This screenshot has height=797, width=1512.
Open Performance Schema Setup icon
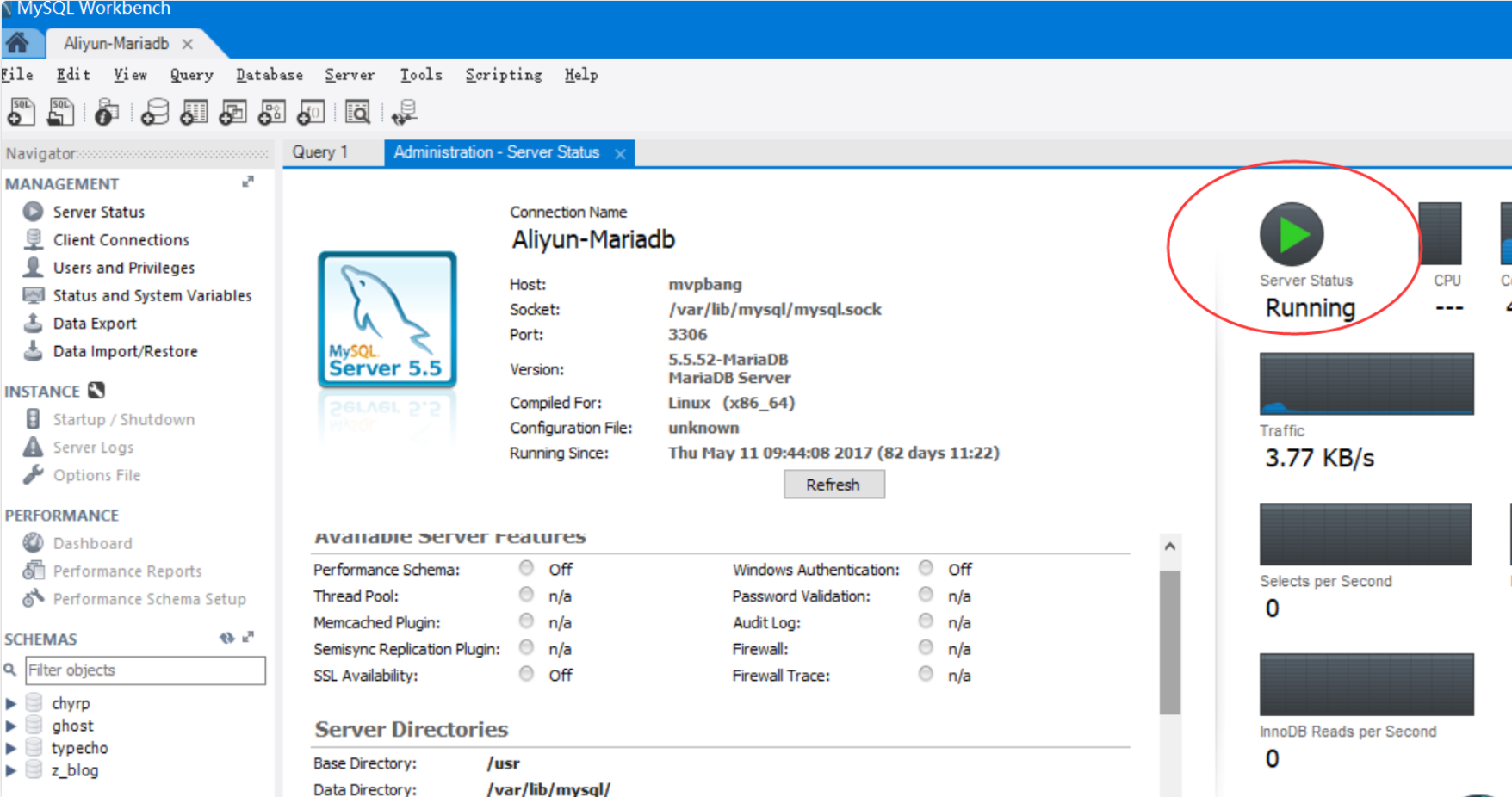click(x=33, y=598)
